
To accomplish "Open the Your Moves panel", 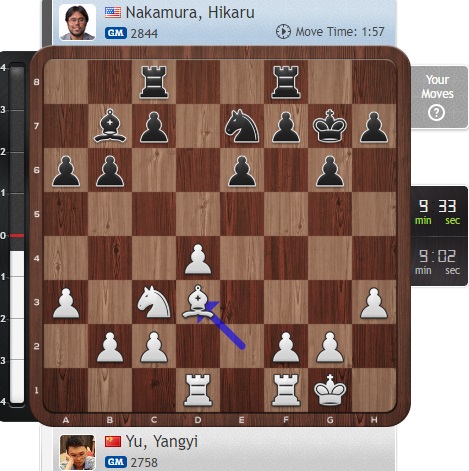I will [x=439, y=97].
